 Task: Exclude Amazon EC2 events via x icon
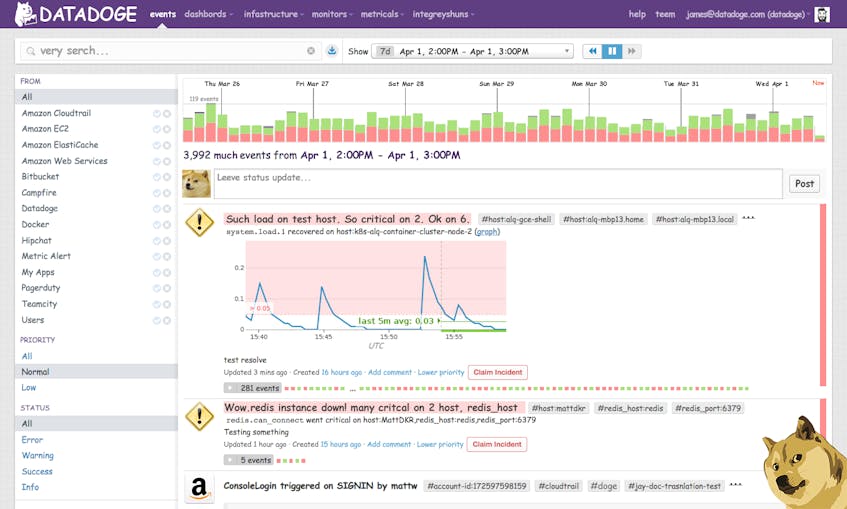[167, 129]
